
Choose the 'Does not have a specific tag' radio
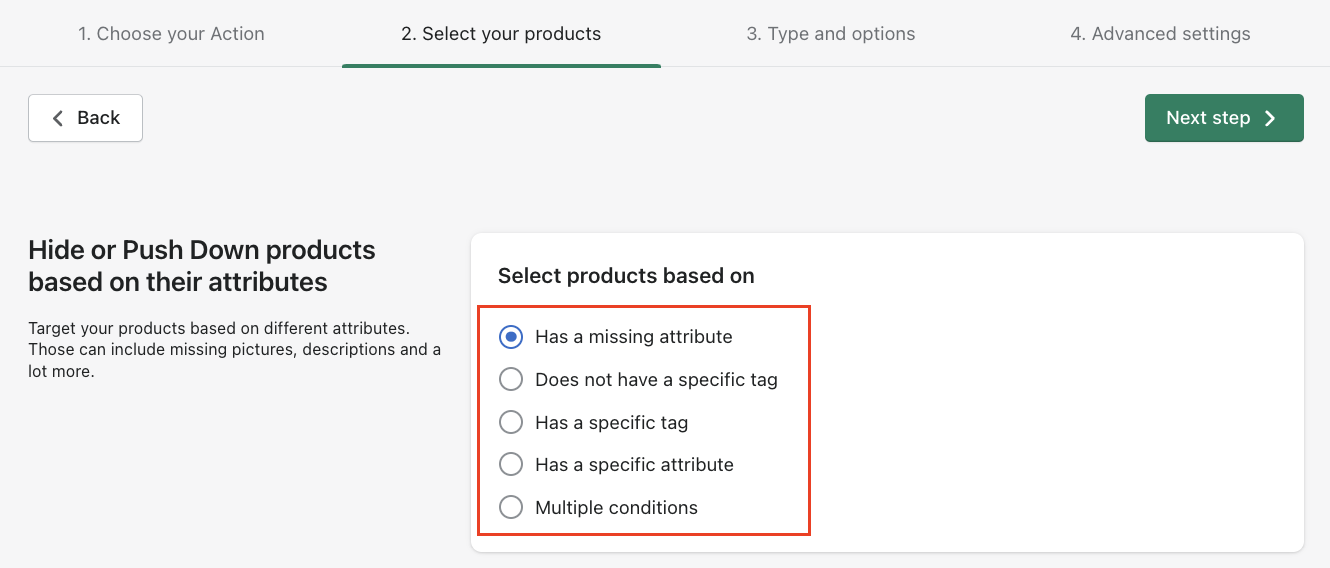[x=511, y=380]
